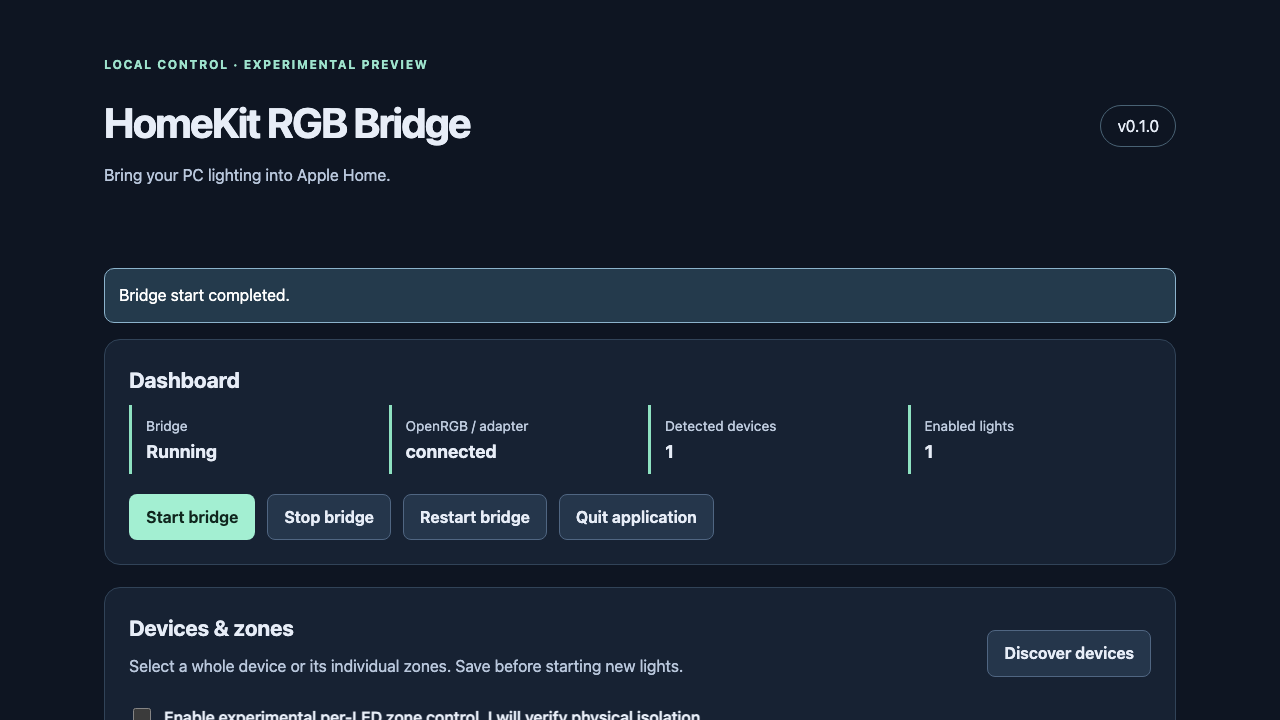Discover devices in Devices & zones
This screenshot has width=1280, height=720.
(x=1069, y=653)
